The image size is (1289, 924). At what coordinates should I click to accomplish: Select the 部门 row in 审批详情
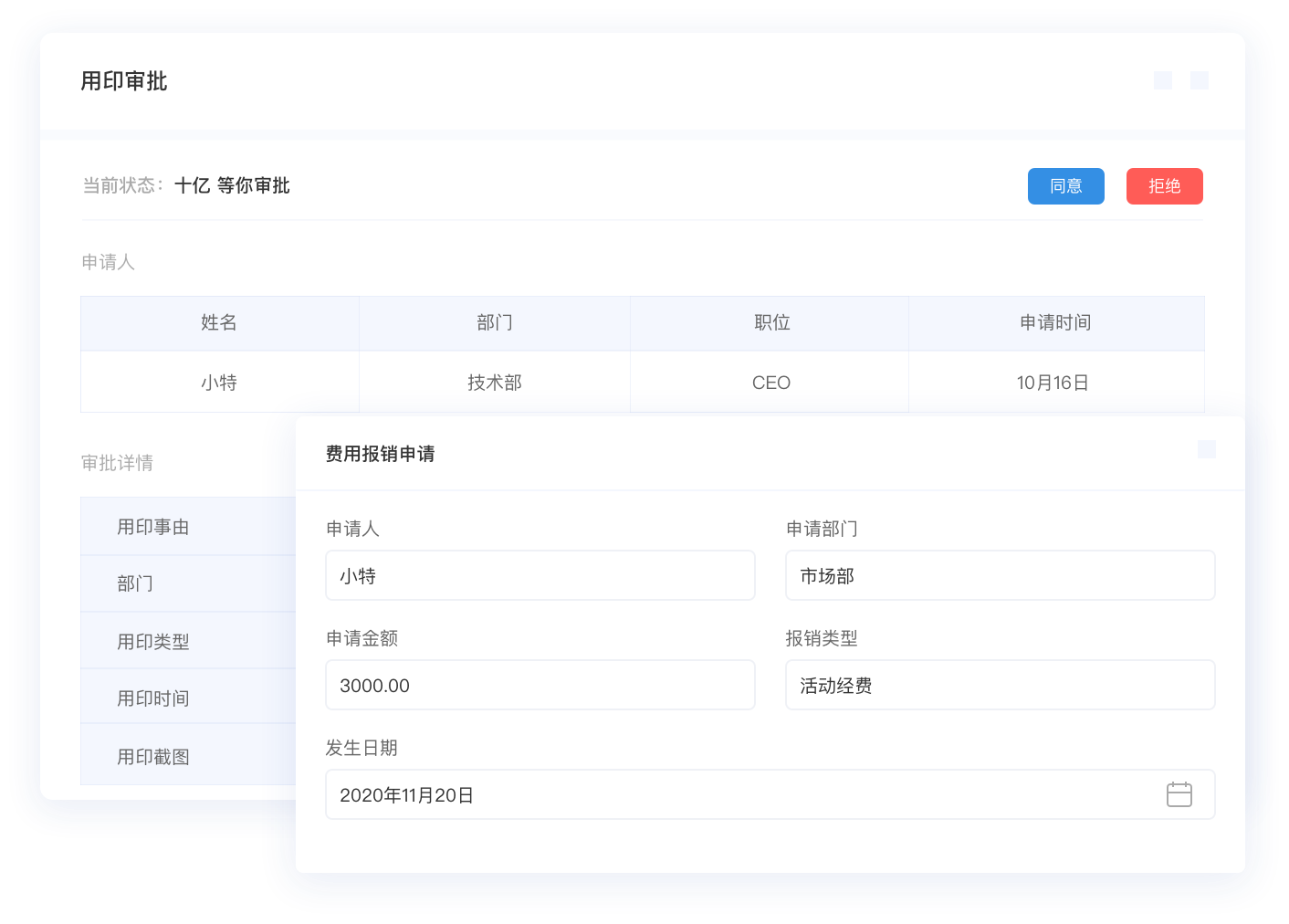(188, 583)
